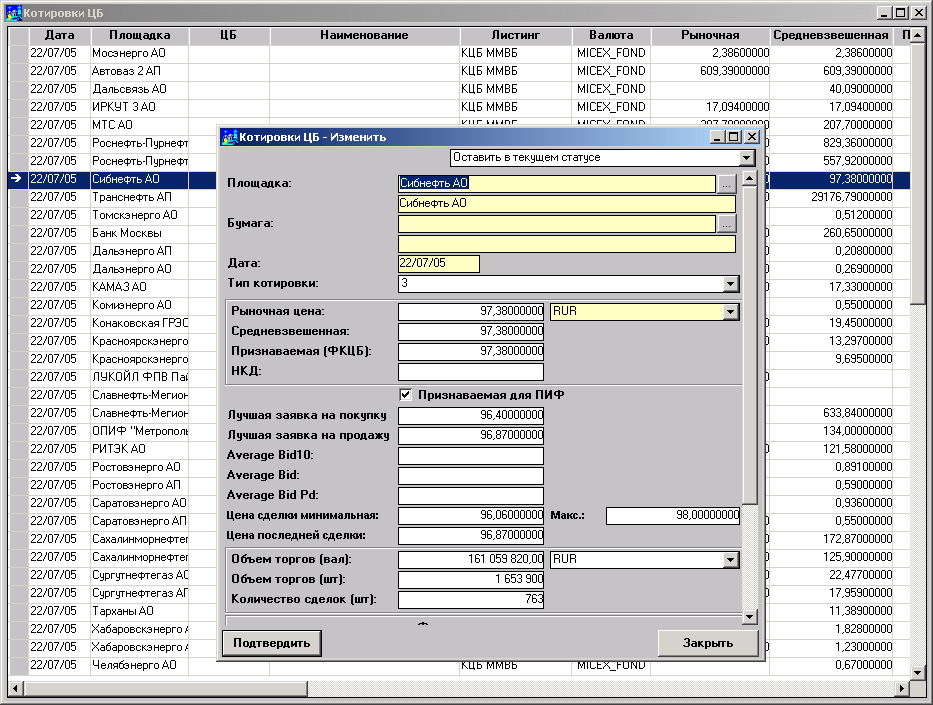The height and width of the screenshot is (705, 933).
Task: Click the Котировки ЦБ main window title icon
Action: click(14, 12)
